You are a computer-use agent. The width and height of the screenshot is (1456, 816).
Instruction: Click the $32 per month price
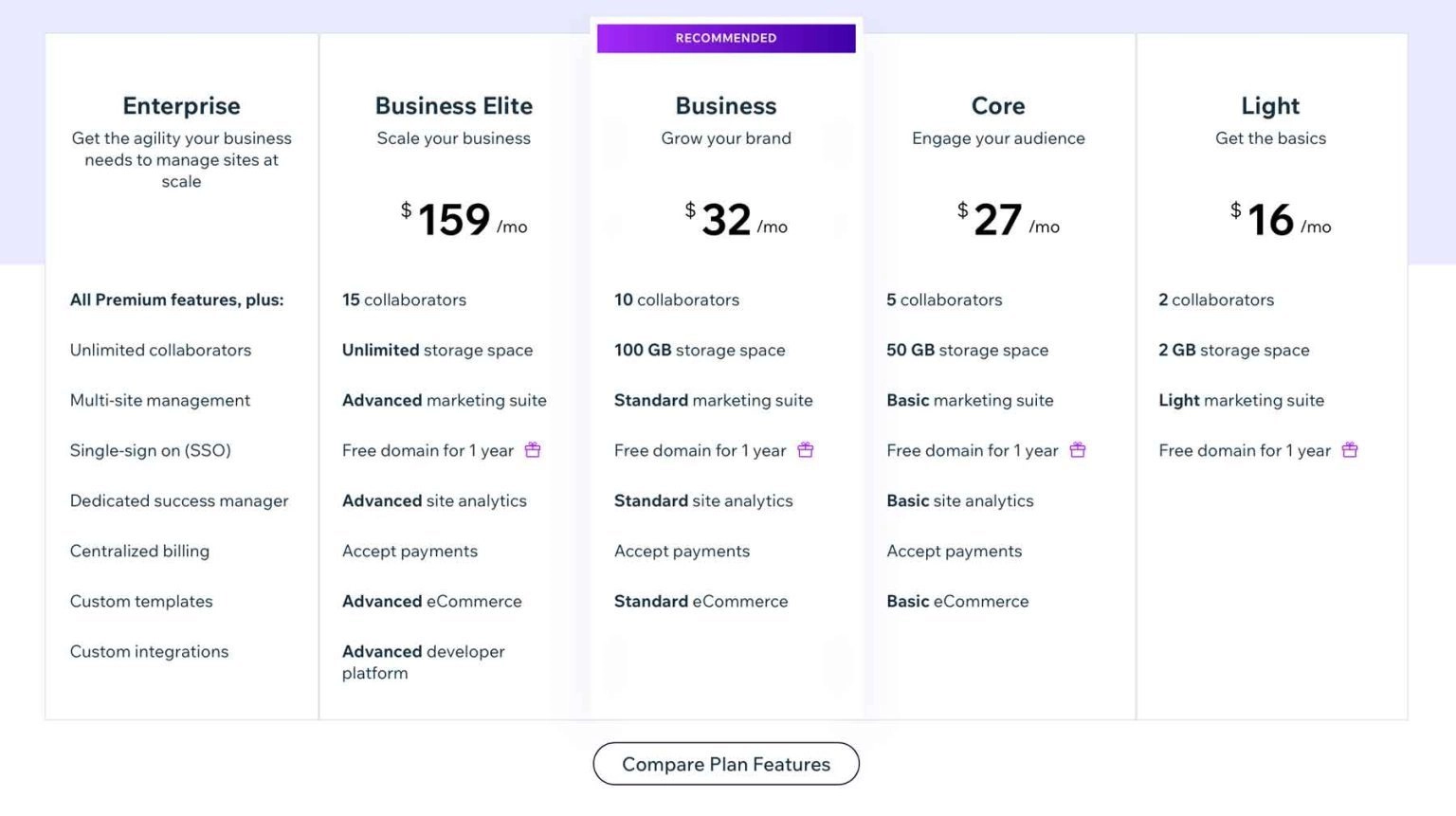(x=736, y=220)
